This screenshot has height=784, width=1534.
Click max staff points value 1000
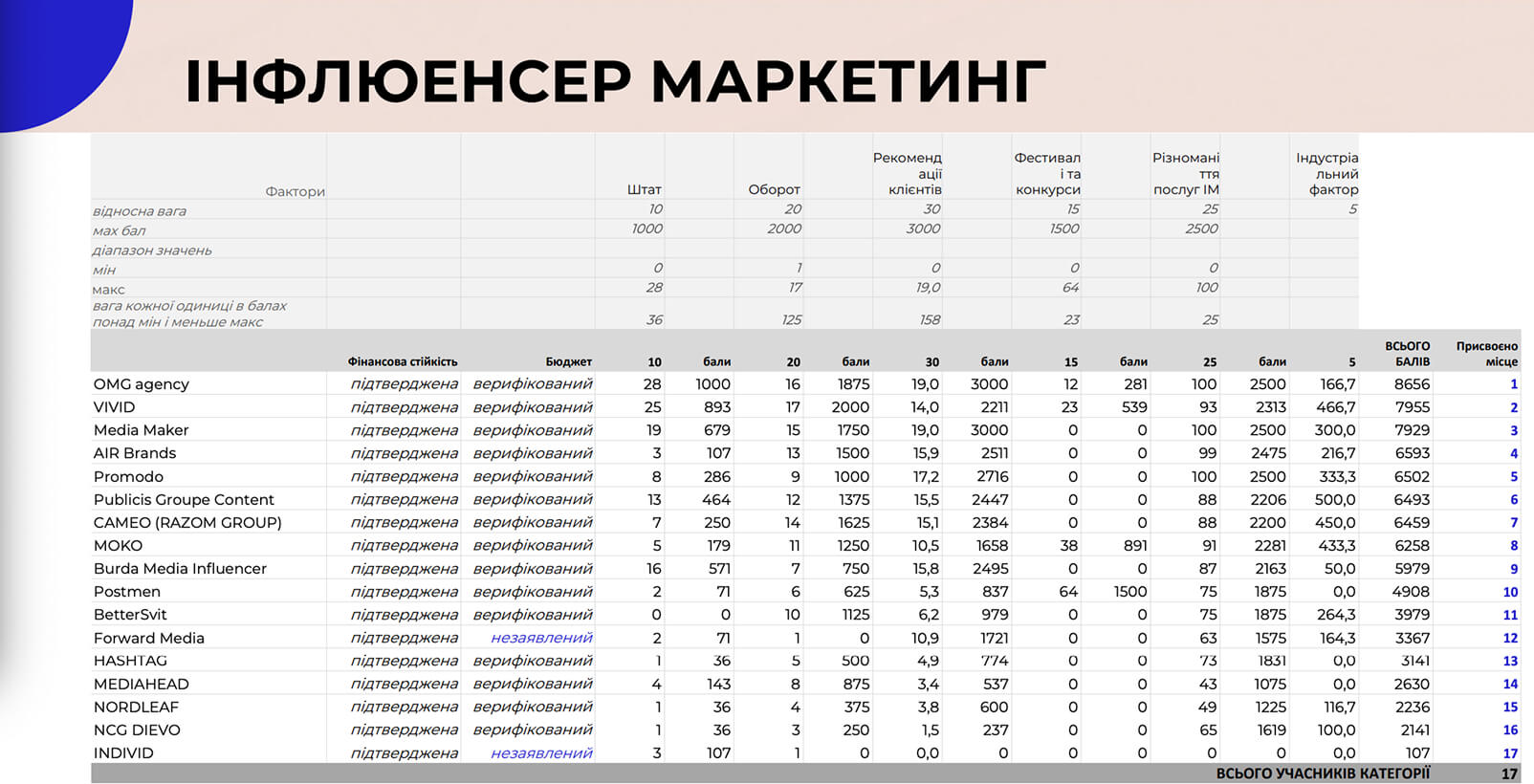pos(646,229)
